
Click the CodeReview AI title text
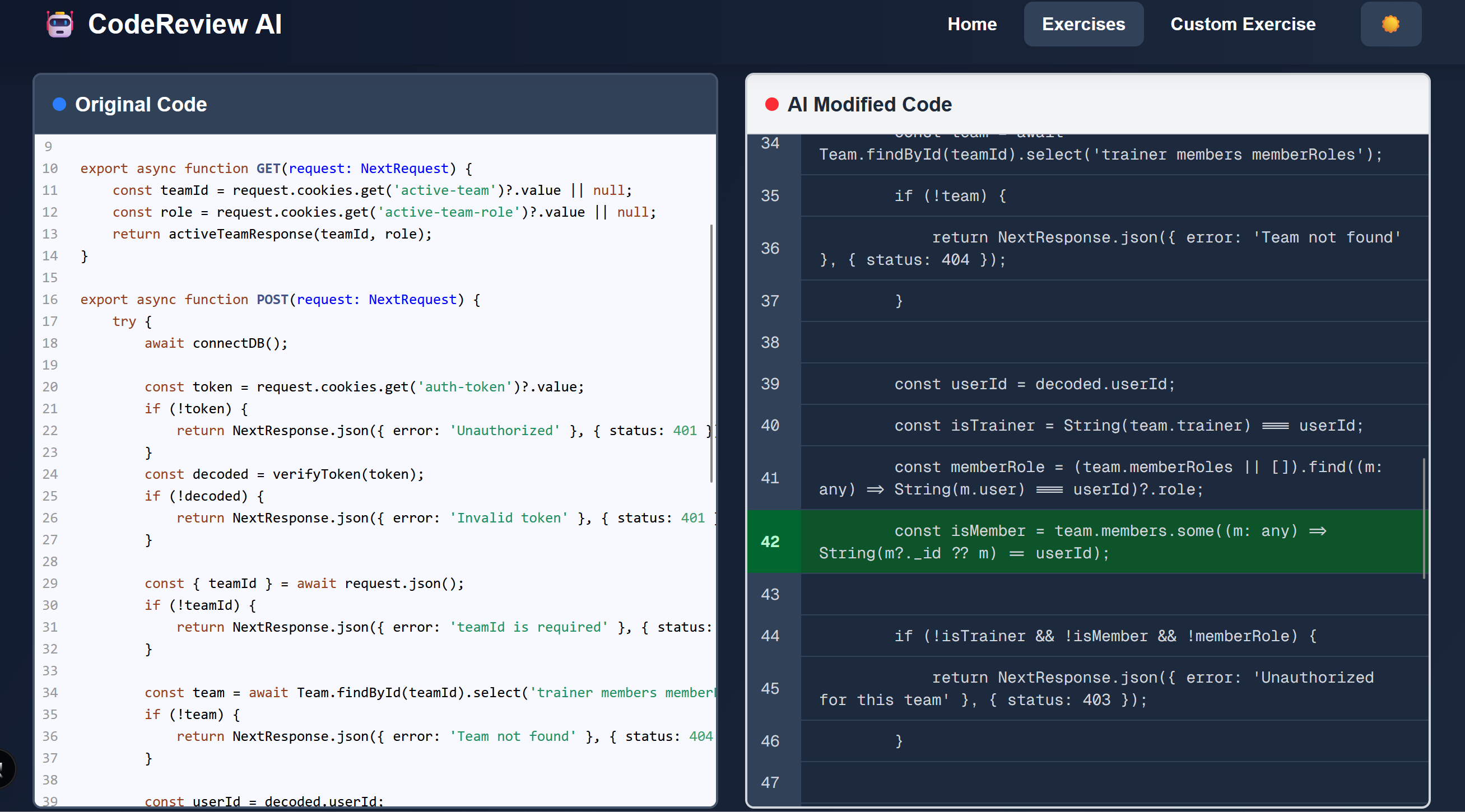[185, 25]
